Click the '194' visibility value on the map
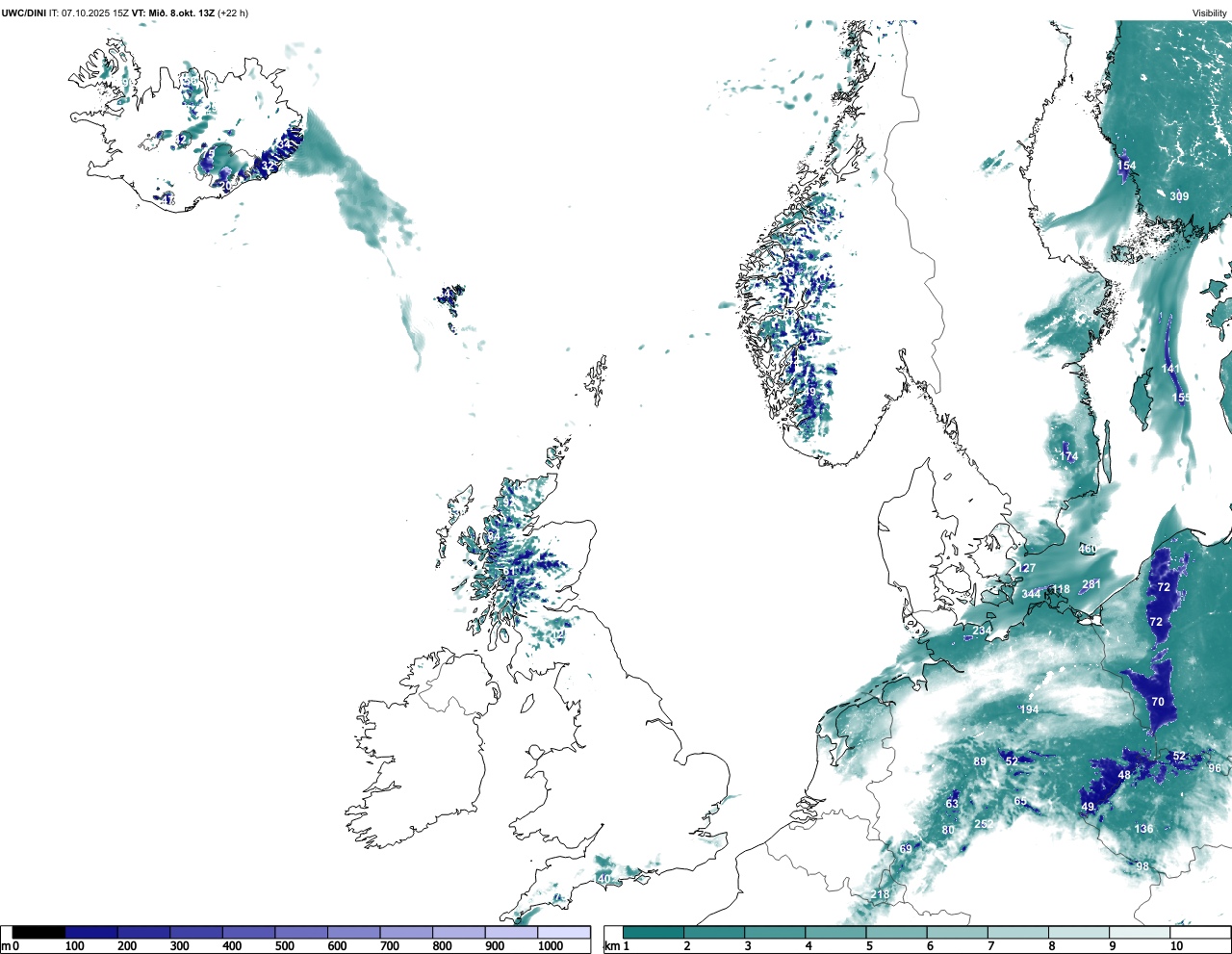 click(1029, 709)
